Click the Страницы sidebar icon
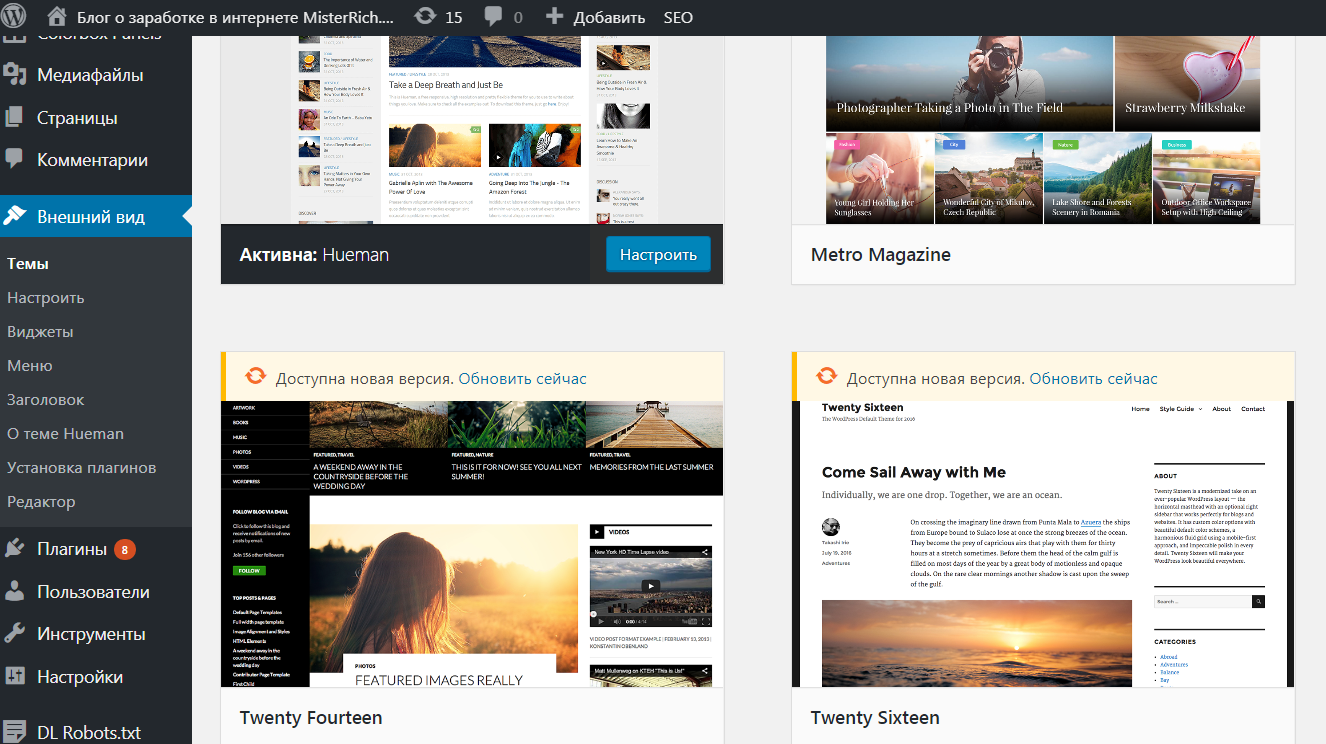 [14, 117]
